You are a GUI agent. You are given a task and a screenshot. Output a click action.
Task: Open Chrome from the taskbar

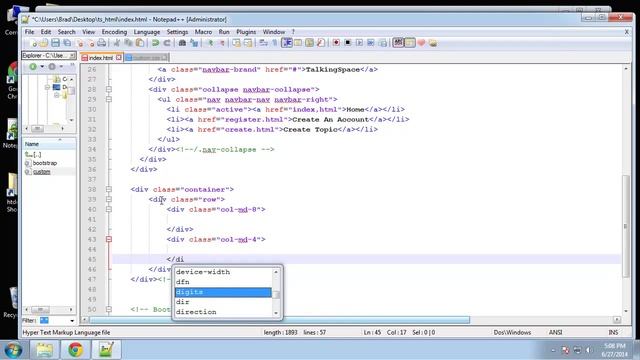[x=75, y=350]
